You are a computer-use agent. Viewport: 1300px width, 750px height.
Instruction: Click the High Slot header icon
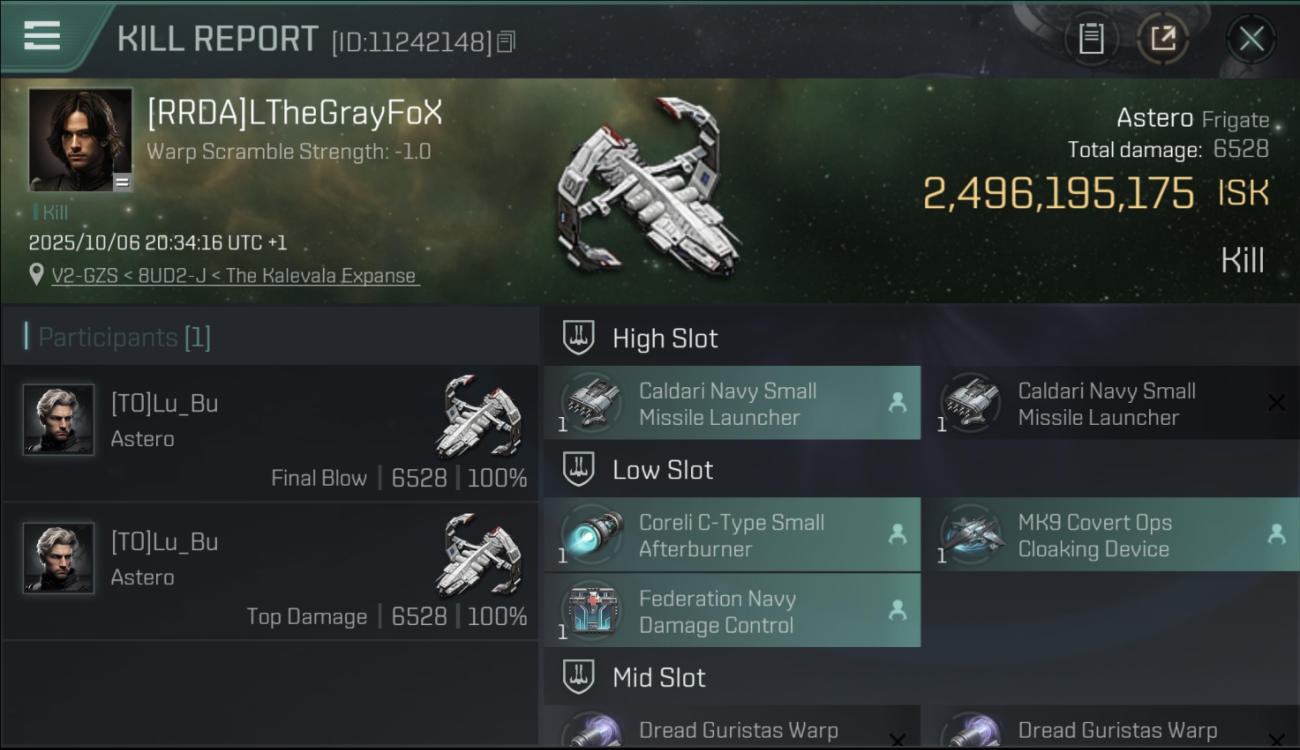(x=578, y=338)
